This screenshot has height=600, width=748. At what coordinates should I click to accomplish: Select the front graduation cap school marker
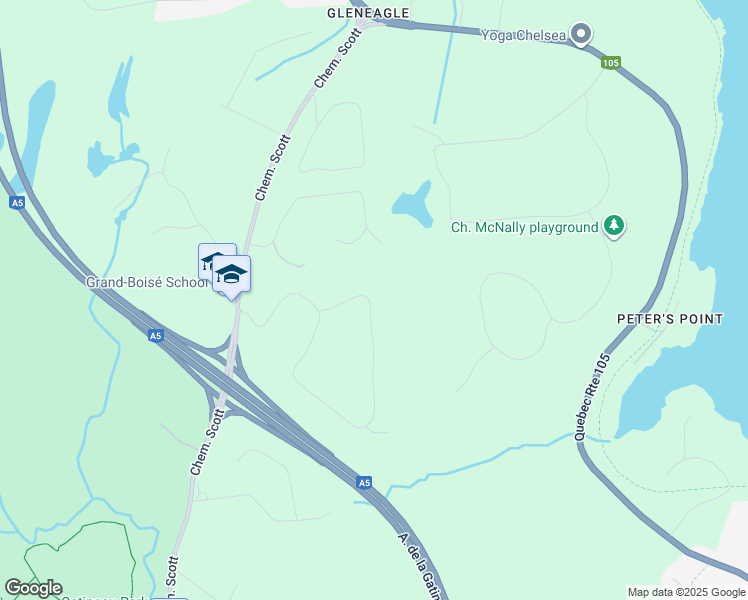(231, 277)
